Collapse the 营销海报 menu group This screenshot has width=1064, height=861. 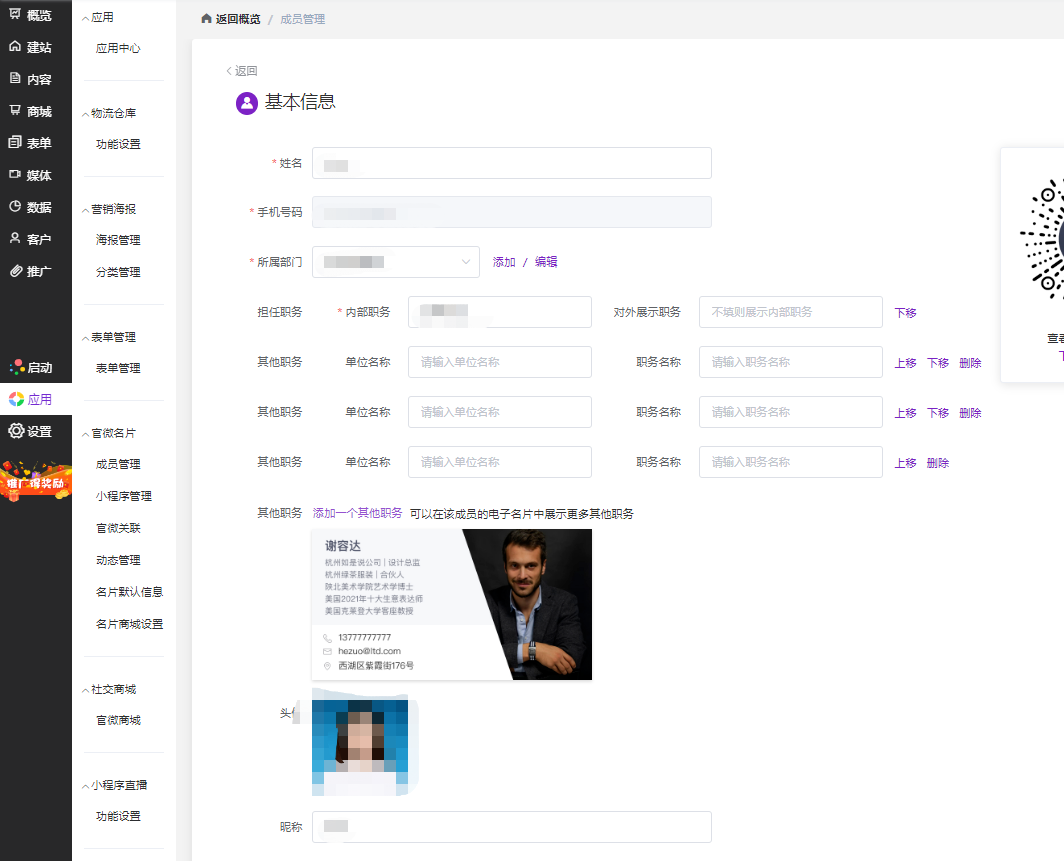point(86,209)
